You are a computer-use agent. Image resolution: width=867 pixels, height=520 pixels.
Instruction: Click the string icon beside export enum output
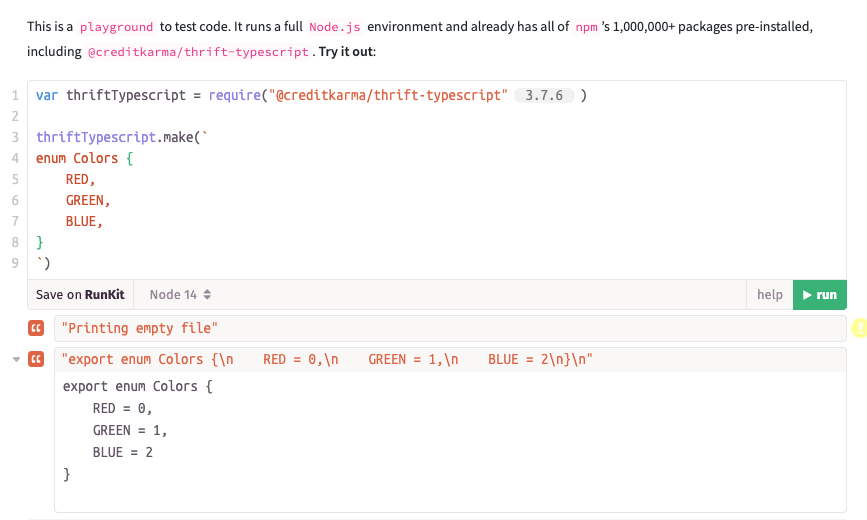click(36, 360)
